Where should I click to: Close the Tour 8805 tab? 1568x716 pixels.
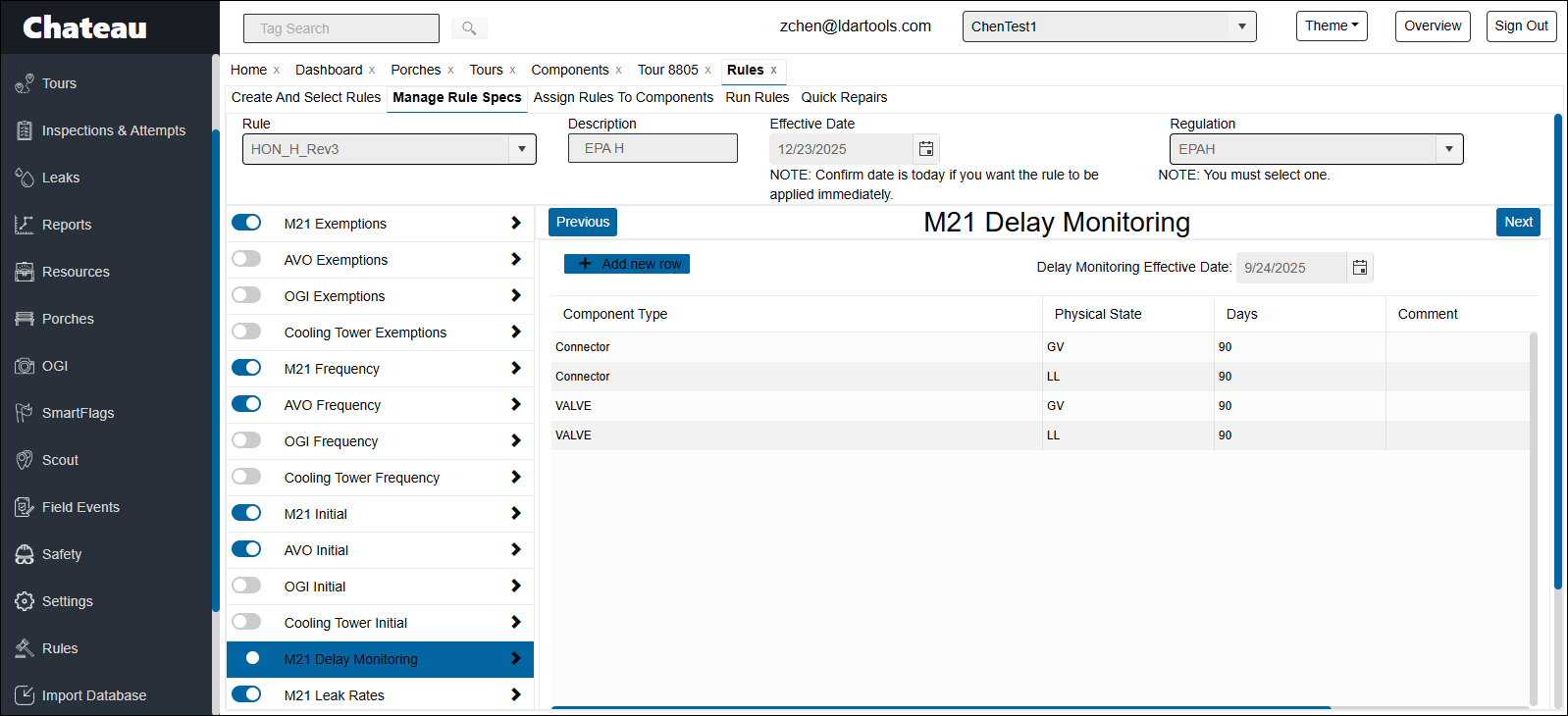tap(707, 71)
